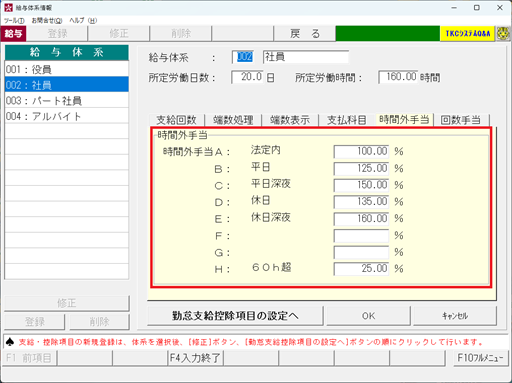Image resolution: width=512 pixels, height=383 pixels.
Task: Click the 休日深夜 label text
Action: click(271, 217)
